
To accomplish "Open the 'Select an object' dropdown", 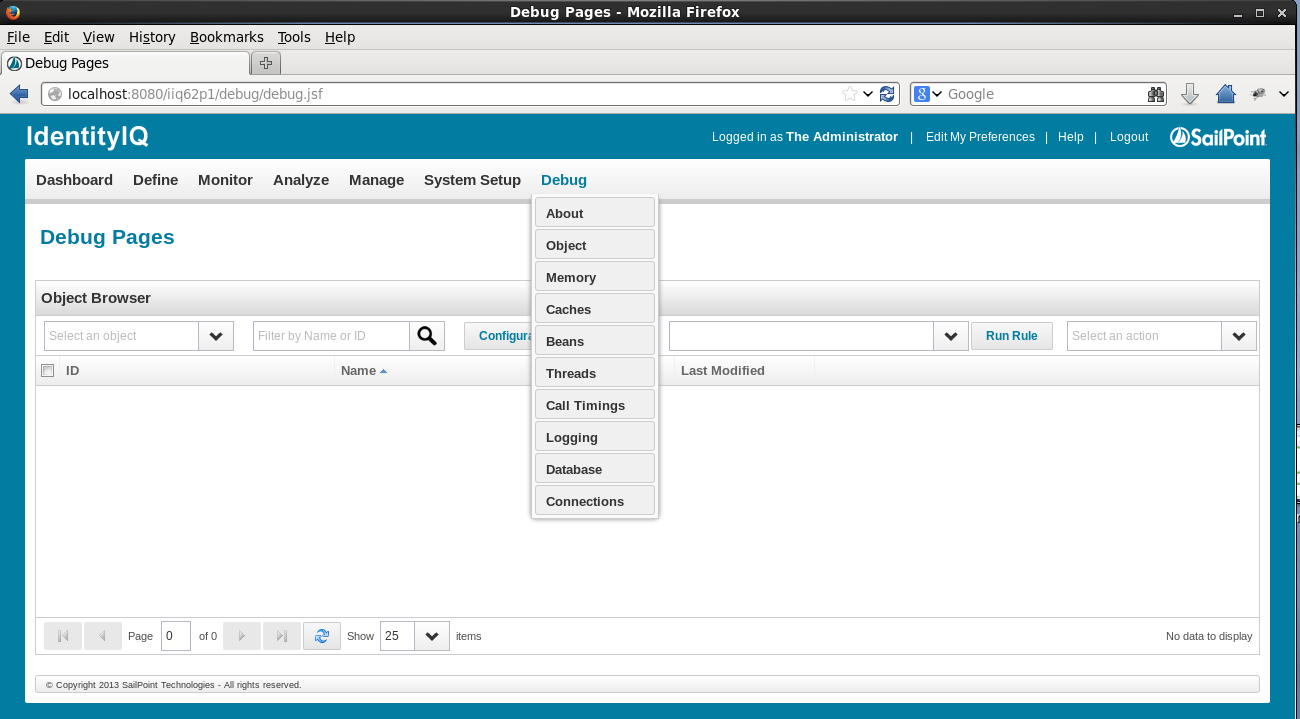I will [215, 335].
